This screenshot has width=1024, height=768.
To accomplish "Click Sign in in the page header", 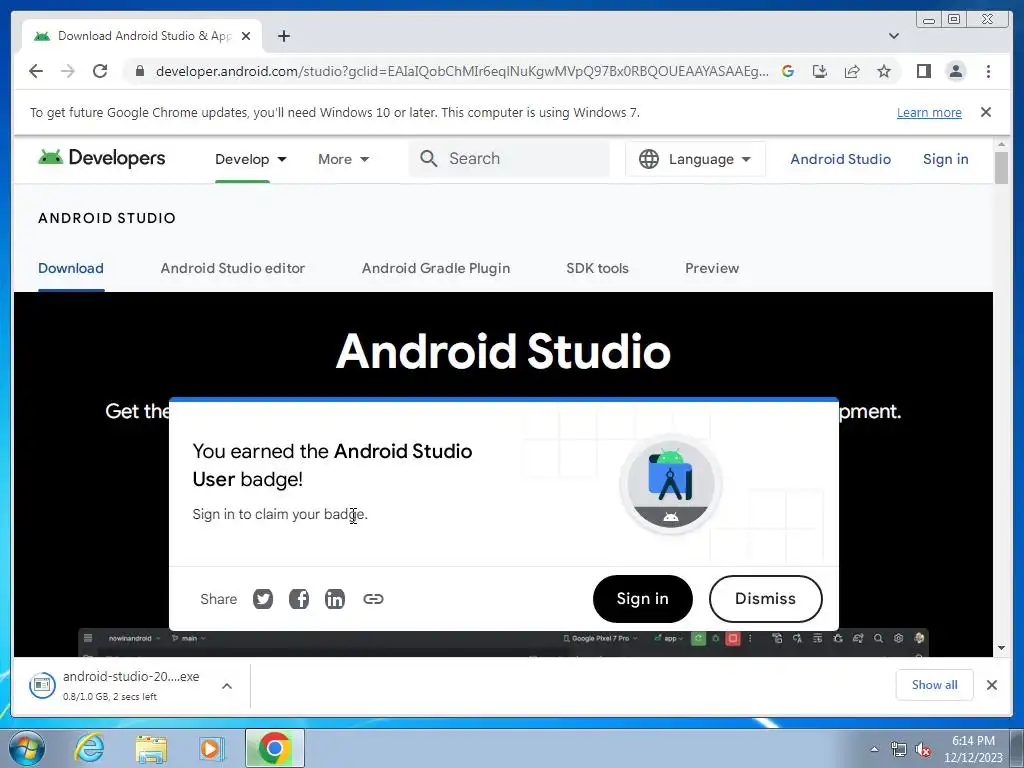I will point(946,159).
